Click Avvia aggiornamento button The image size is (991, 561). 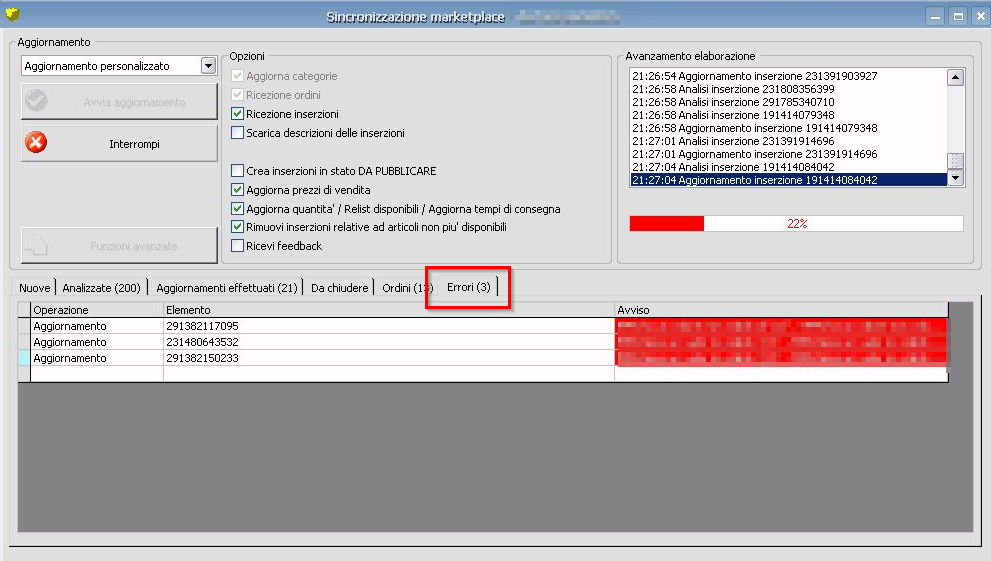(119, 101)
